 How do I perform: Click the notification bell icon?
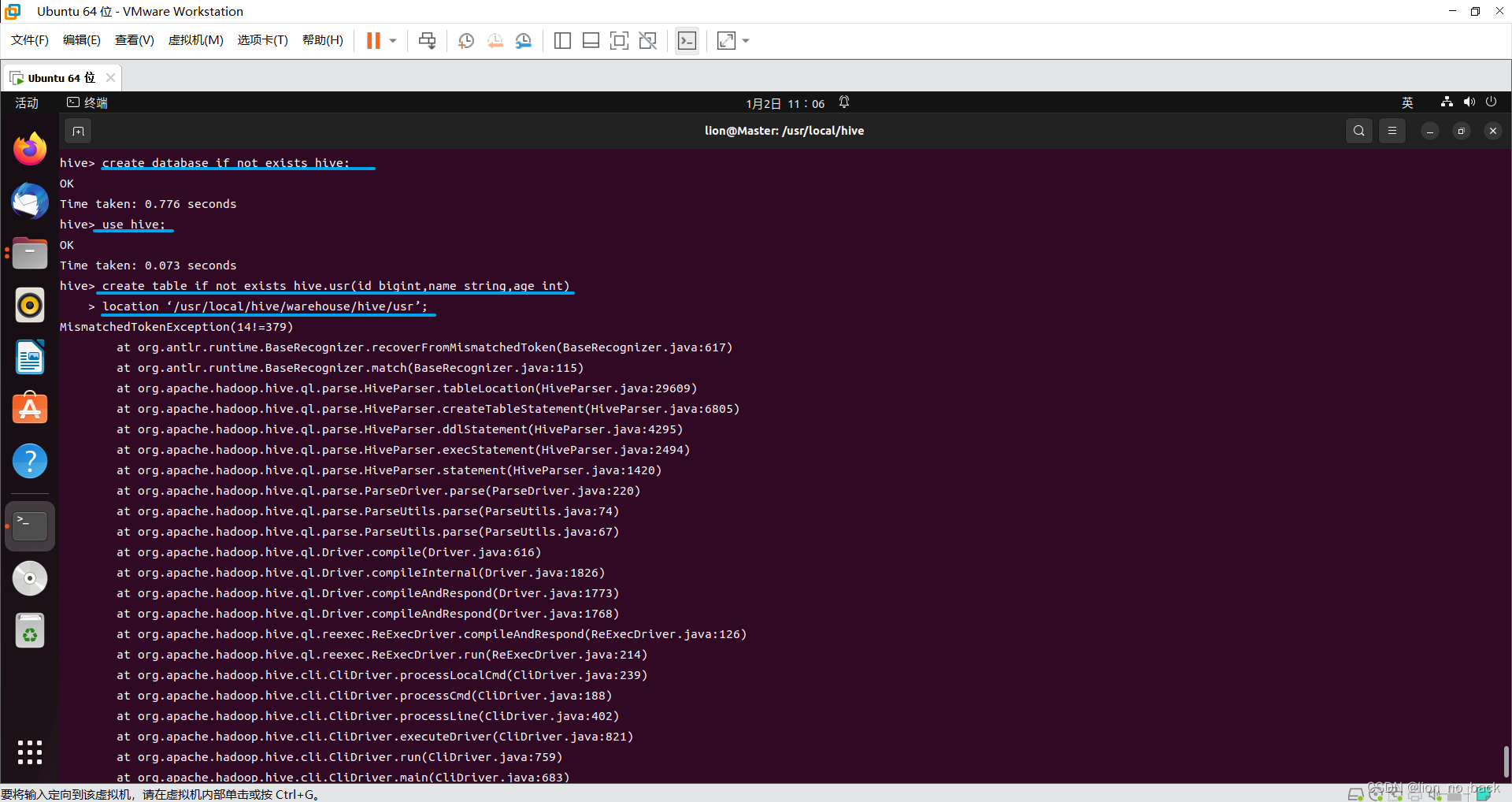pyautogui.click(x=844, y=102)
